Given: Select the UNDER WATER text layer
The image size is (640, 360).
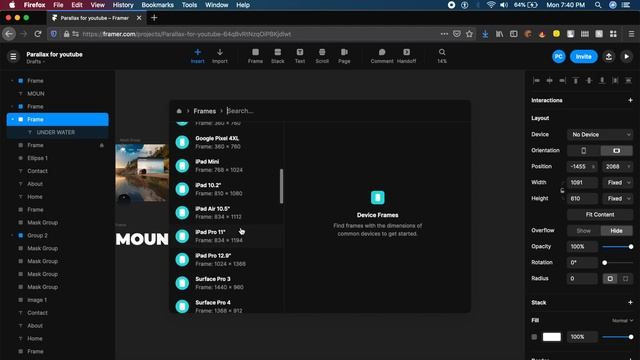Looking at the screenshot, I should tap(56, 132).
